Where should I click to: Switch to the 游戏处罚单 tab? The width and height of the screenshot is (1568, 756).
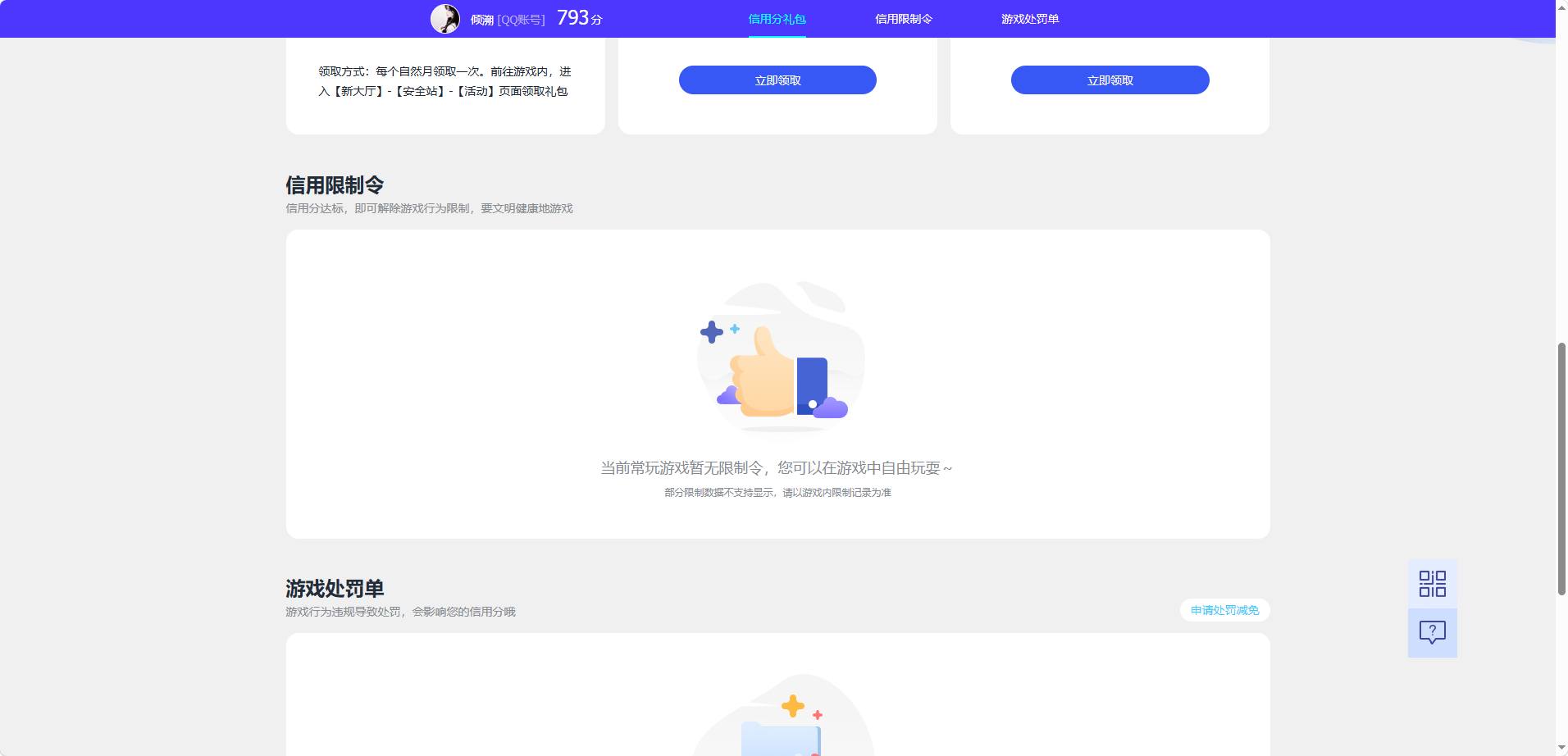click(1029, 19)
